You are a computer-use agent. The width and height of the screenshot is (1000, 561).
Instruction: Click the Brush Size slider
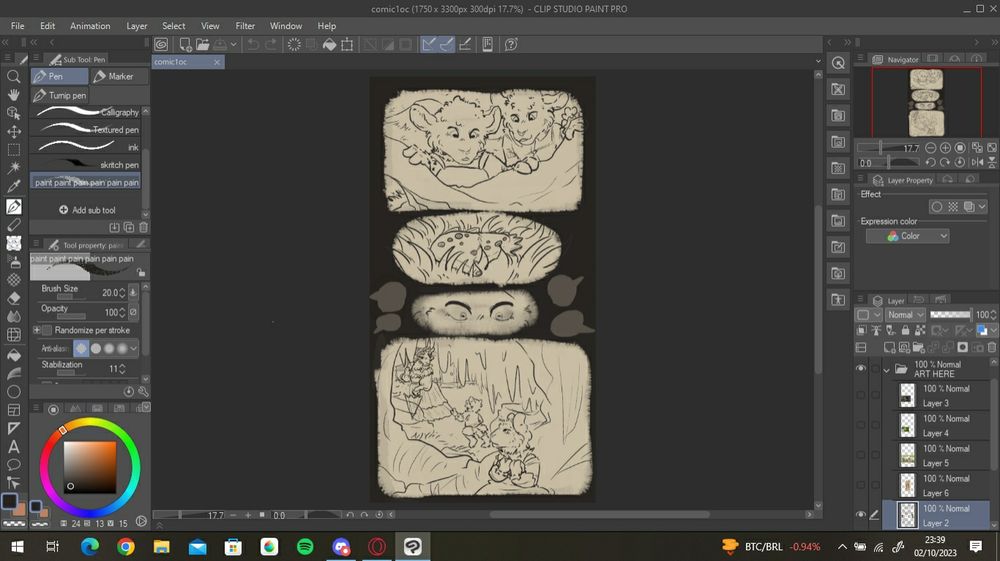point(71,297)
